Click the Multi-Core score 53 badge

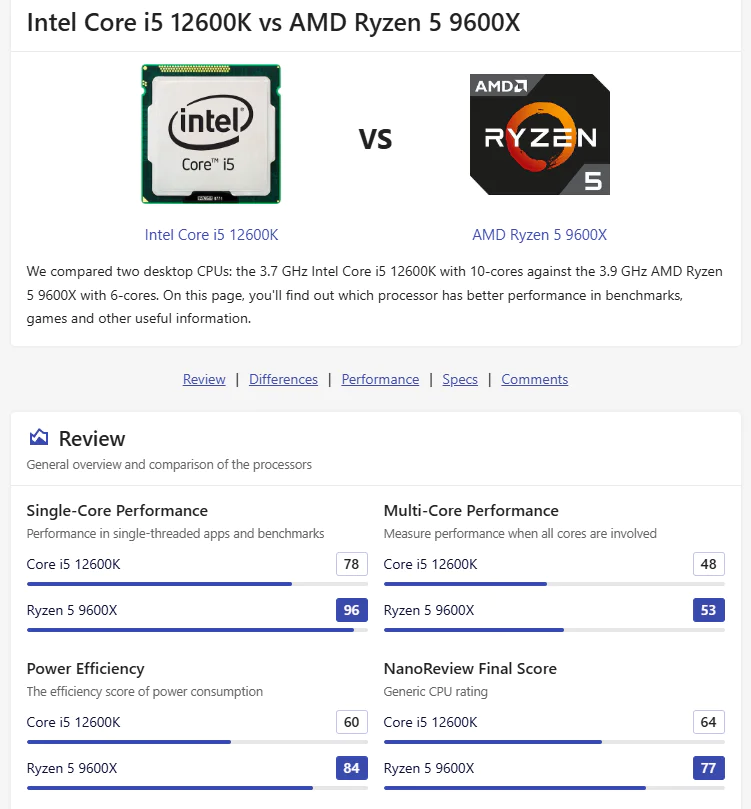708,610
